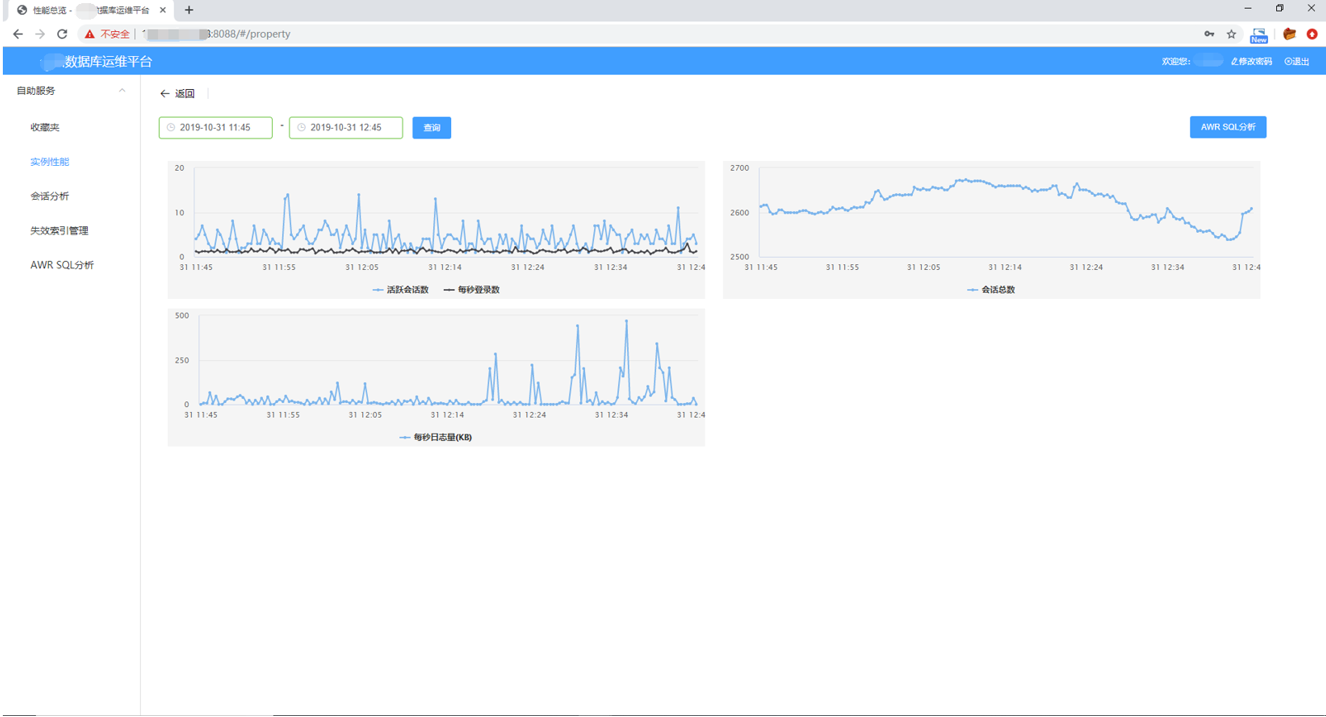Click 退出 to log out

[x=1297, y=62]
